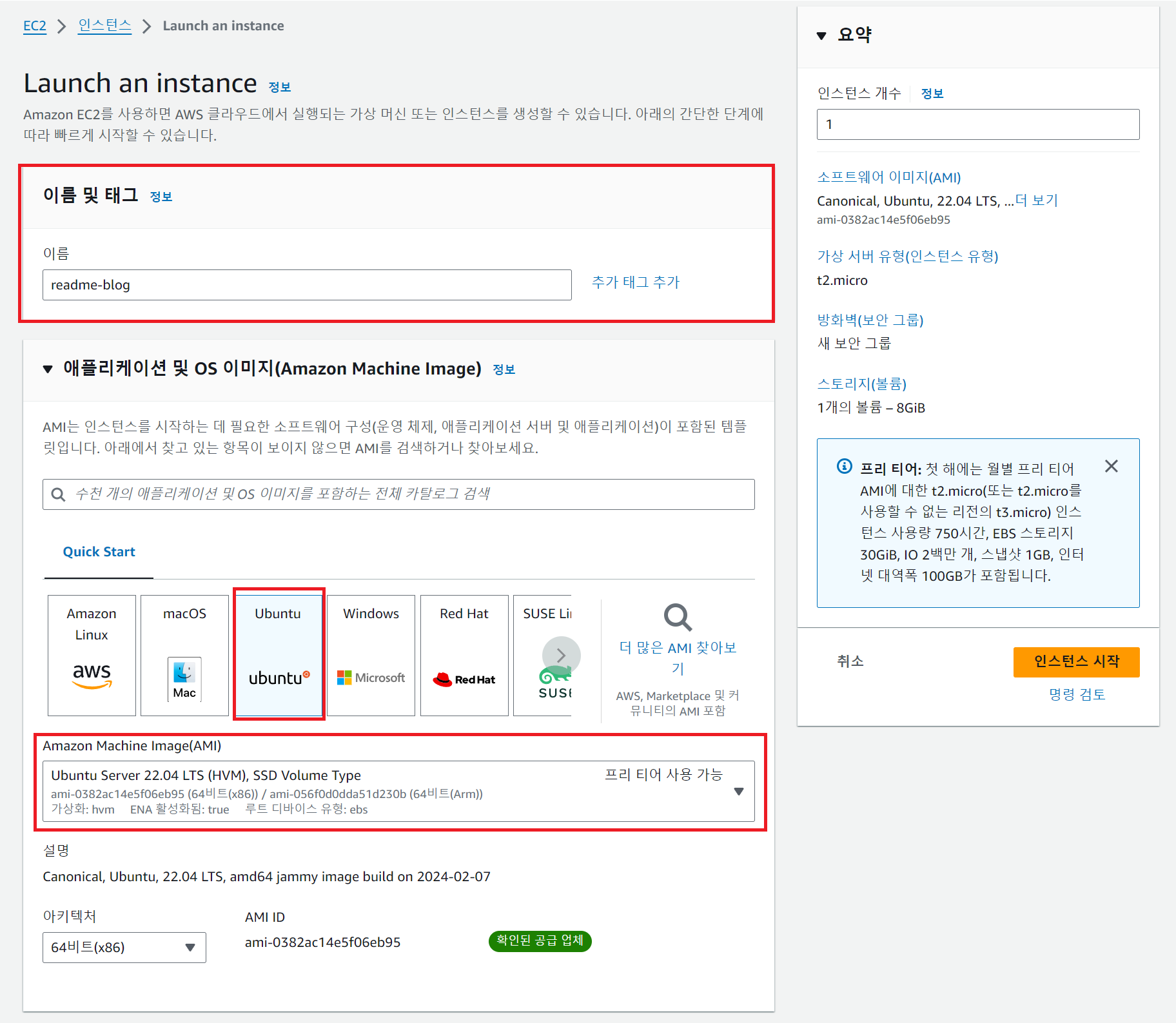
Task: Select the macOS AMI tile
Action: point(184,655)
